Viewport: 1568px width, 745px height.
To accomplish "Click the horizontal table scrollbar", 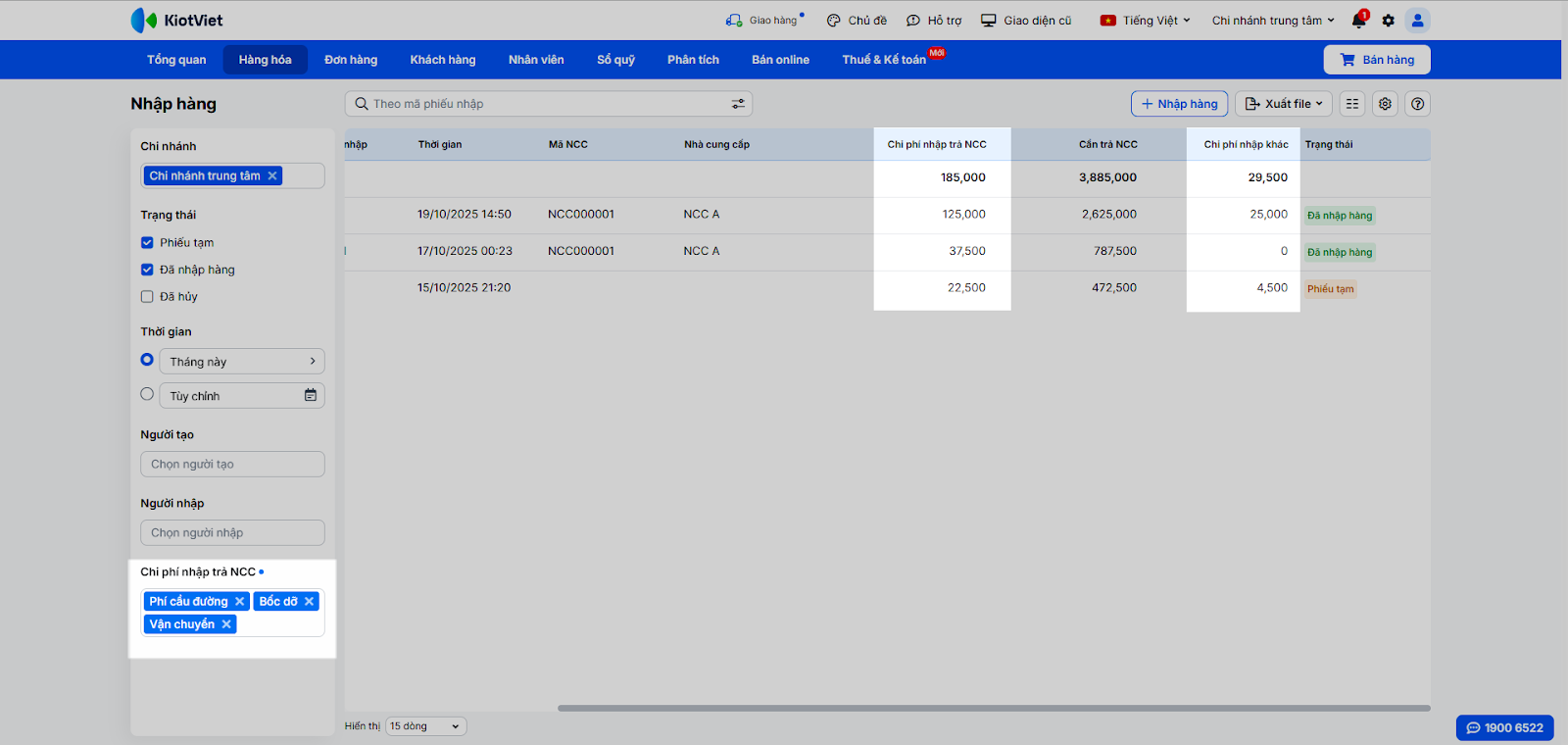I will point(993,708).
